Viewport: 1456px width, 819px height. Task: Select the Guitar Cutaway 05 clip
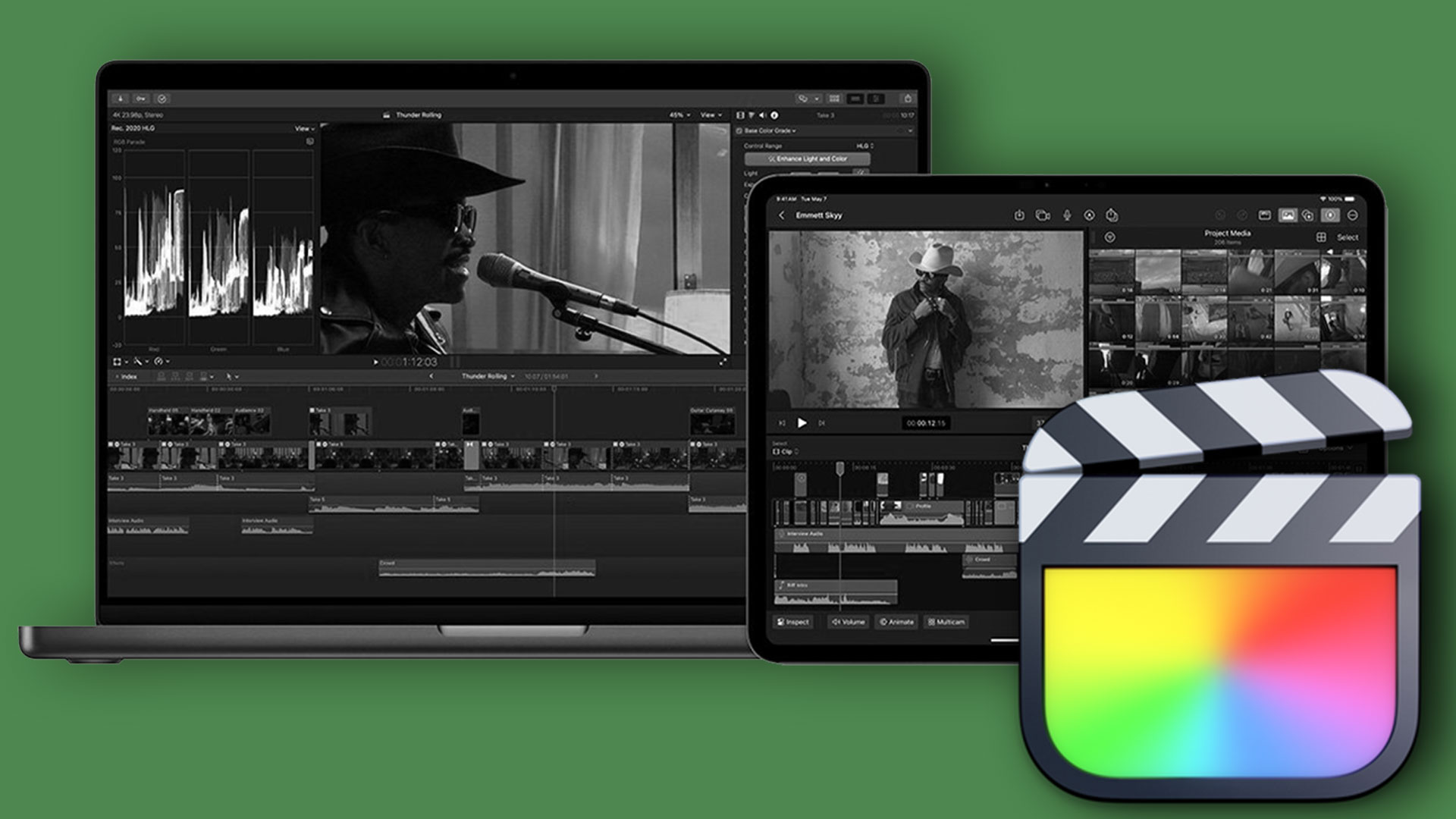[x=712, y=421]
